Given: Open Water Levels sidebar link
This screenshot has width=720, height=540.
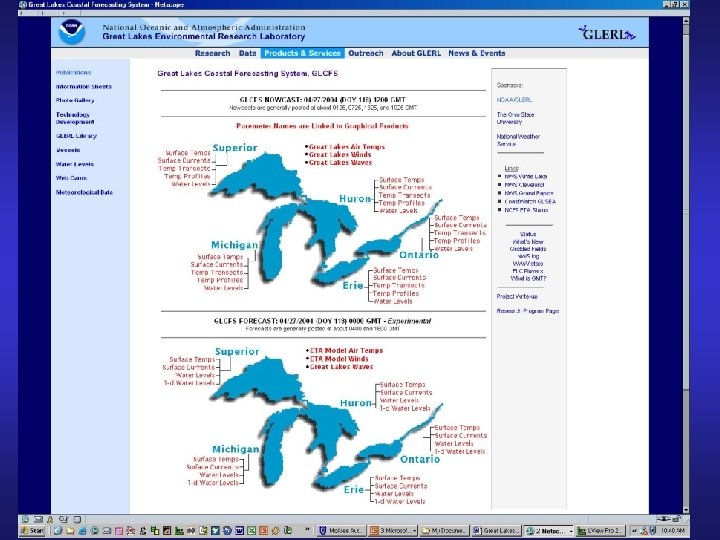Looking at the screenshot, I should point(74,164).
